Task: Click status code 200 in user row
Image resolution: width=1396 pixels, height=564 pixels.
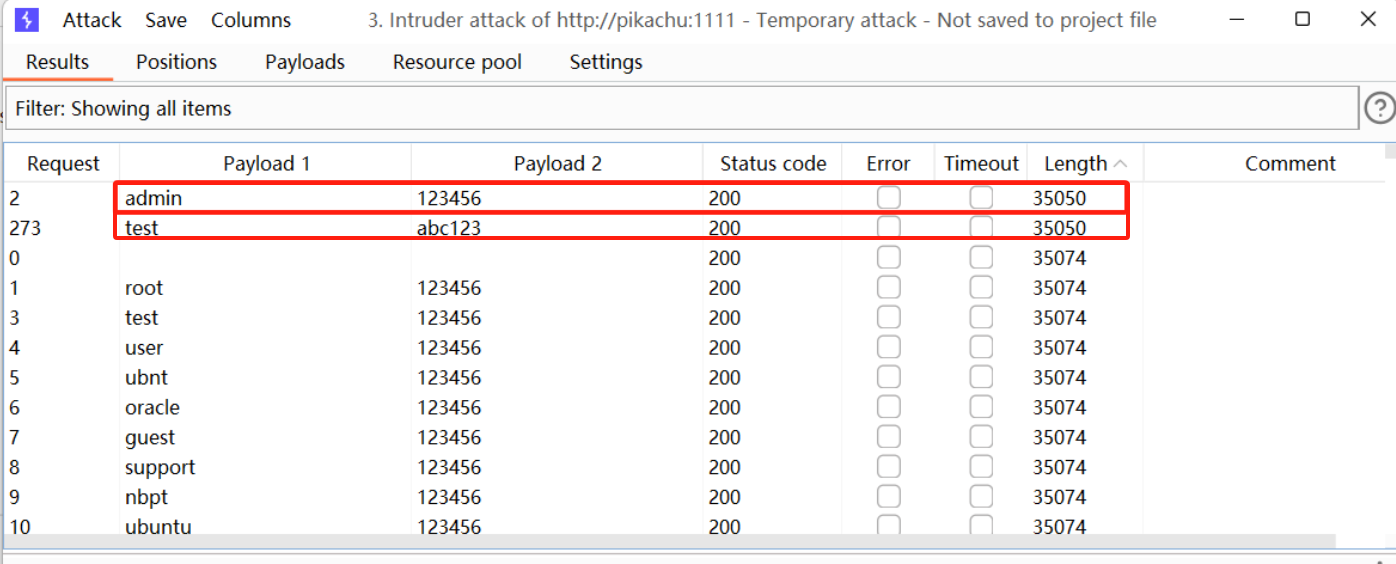Action: pyautogui.click(x=725, y=348)
